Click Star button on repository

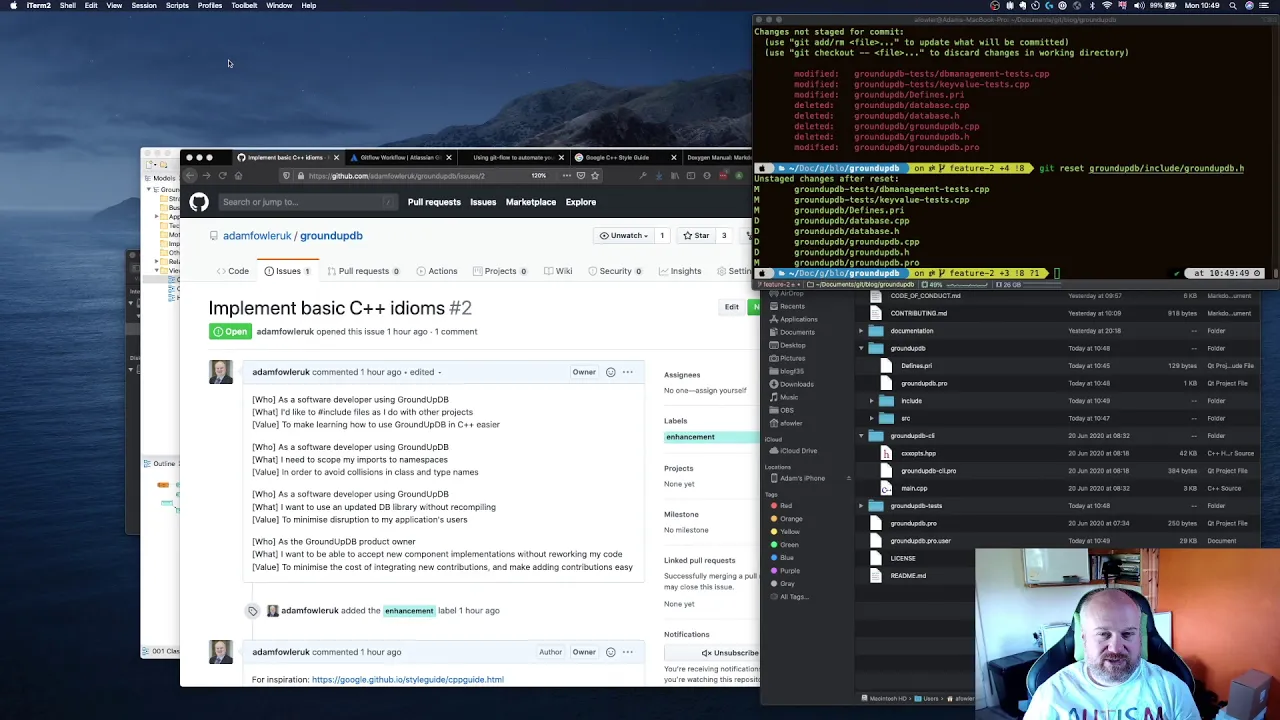pos(696,236)
